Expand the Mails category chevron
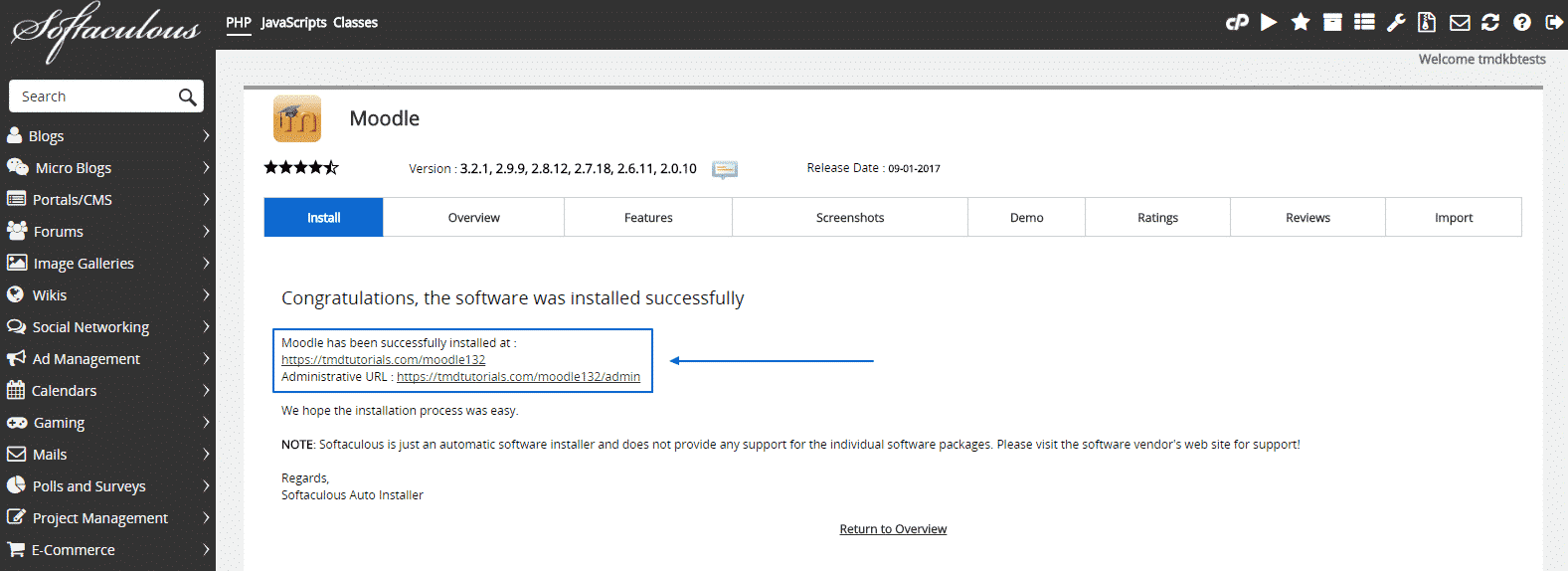 206,454
